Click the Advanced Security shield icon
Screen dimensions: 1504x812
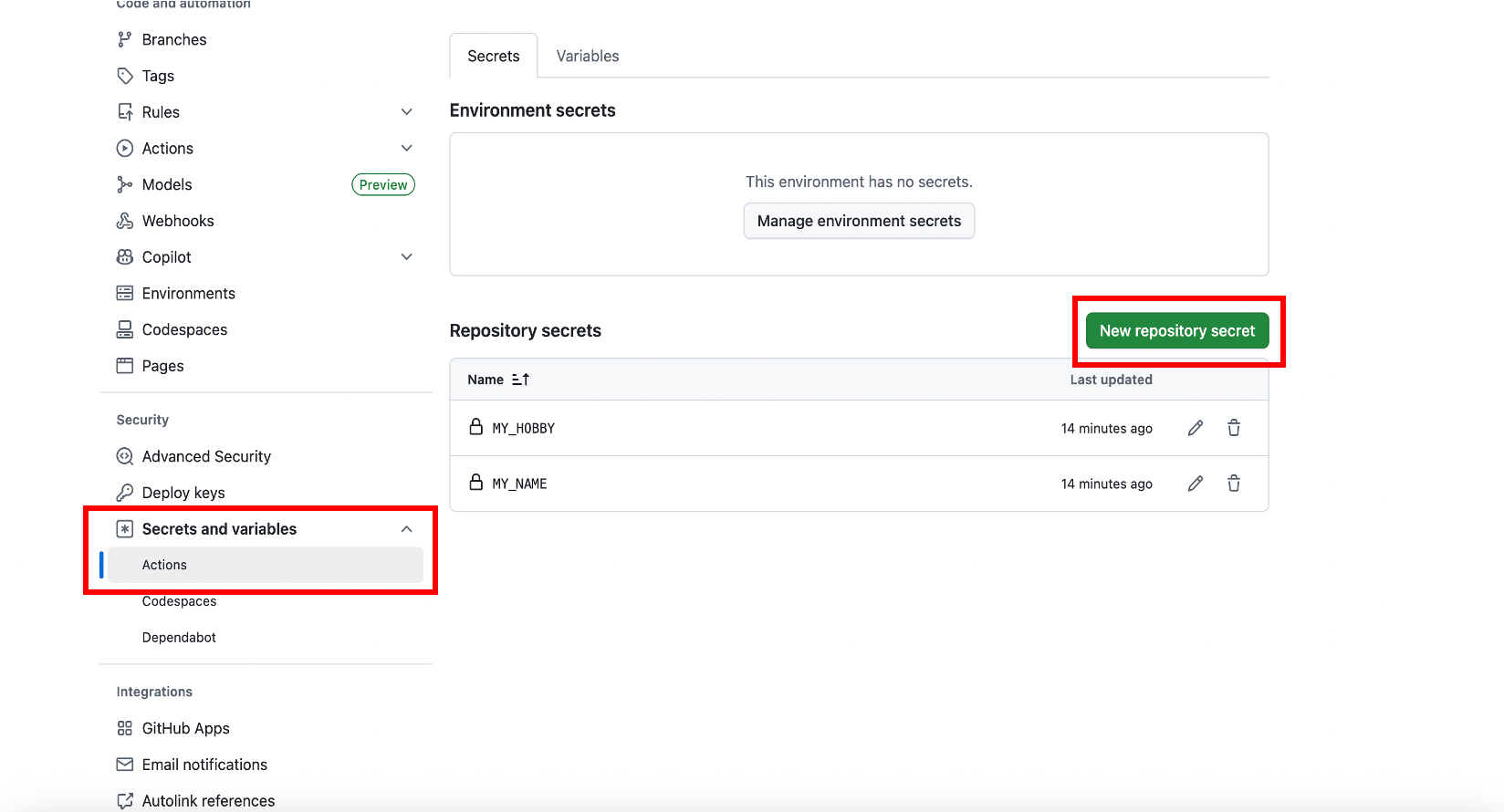[x=125, y=456]
